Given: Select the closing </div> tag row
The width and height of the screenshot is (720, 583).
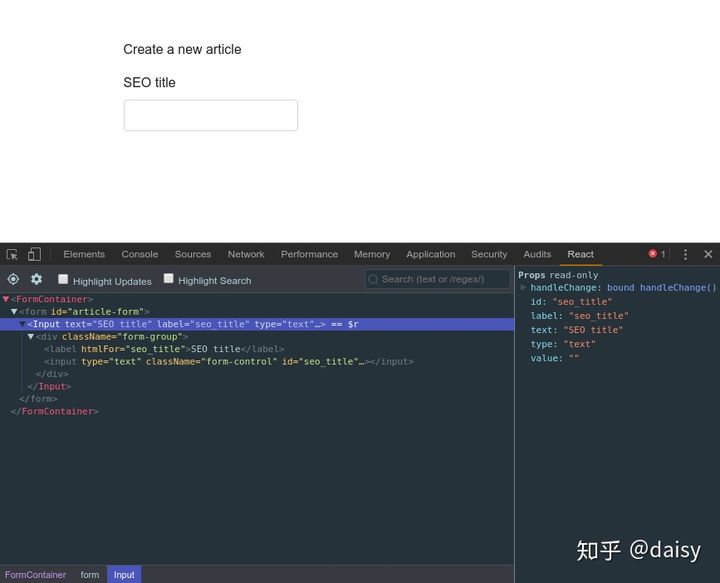Looking at the screenshot, I should click(x=52, y=374).
